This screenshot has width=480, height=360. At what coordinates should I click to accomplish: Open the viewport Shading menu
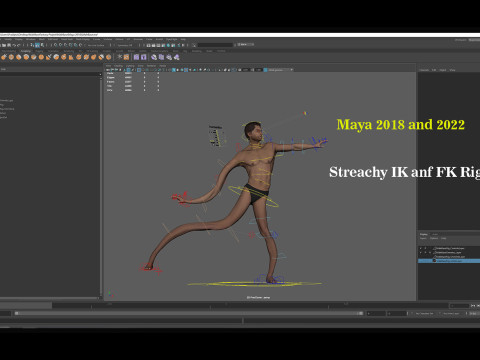tap(118, 66)
